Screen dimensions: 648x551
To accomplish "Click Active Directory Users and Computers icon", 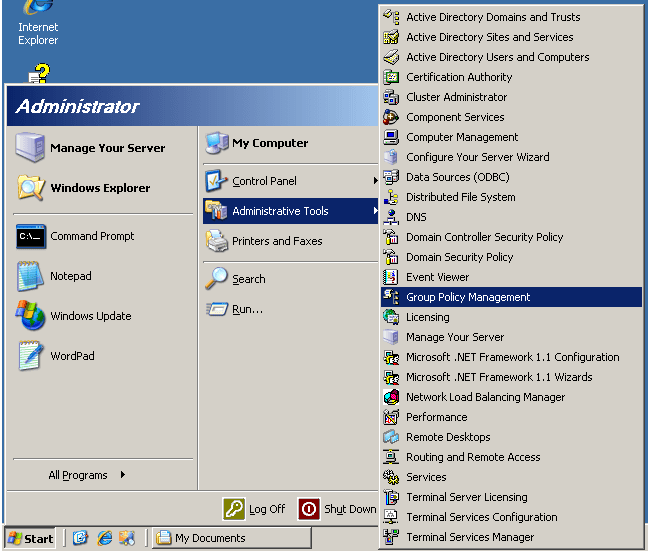I will tap(391, 57).
